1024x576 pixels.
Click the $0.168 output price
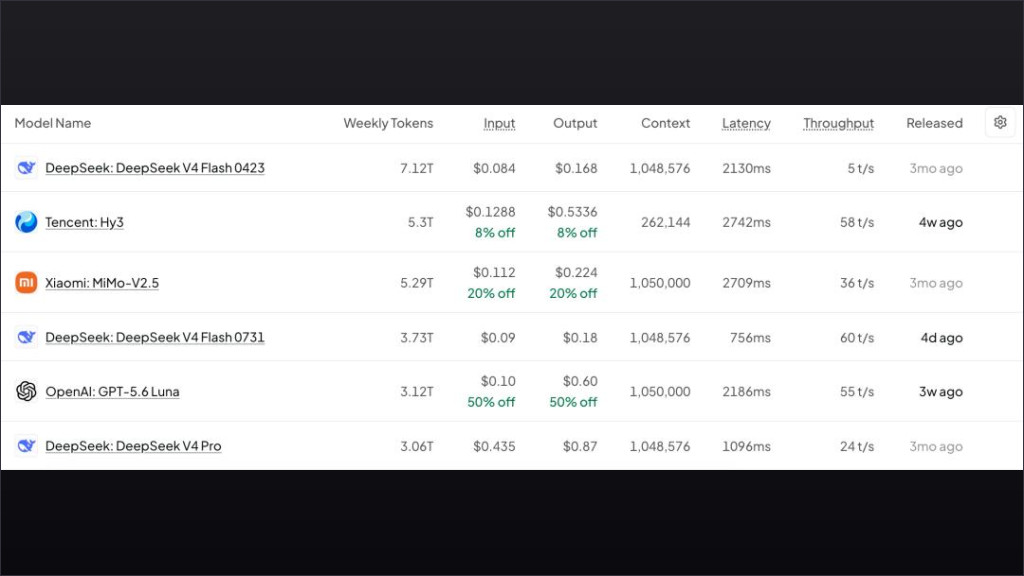[x=576, y=168]
